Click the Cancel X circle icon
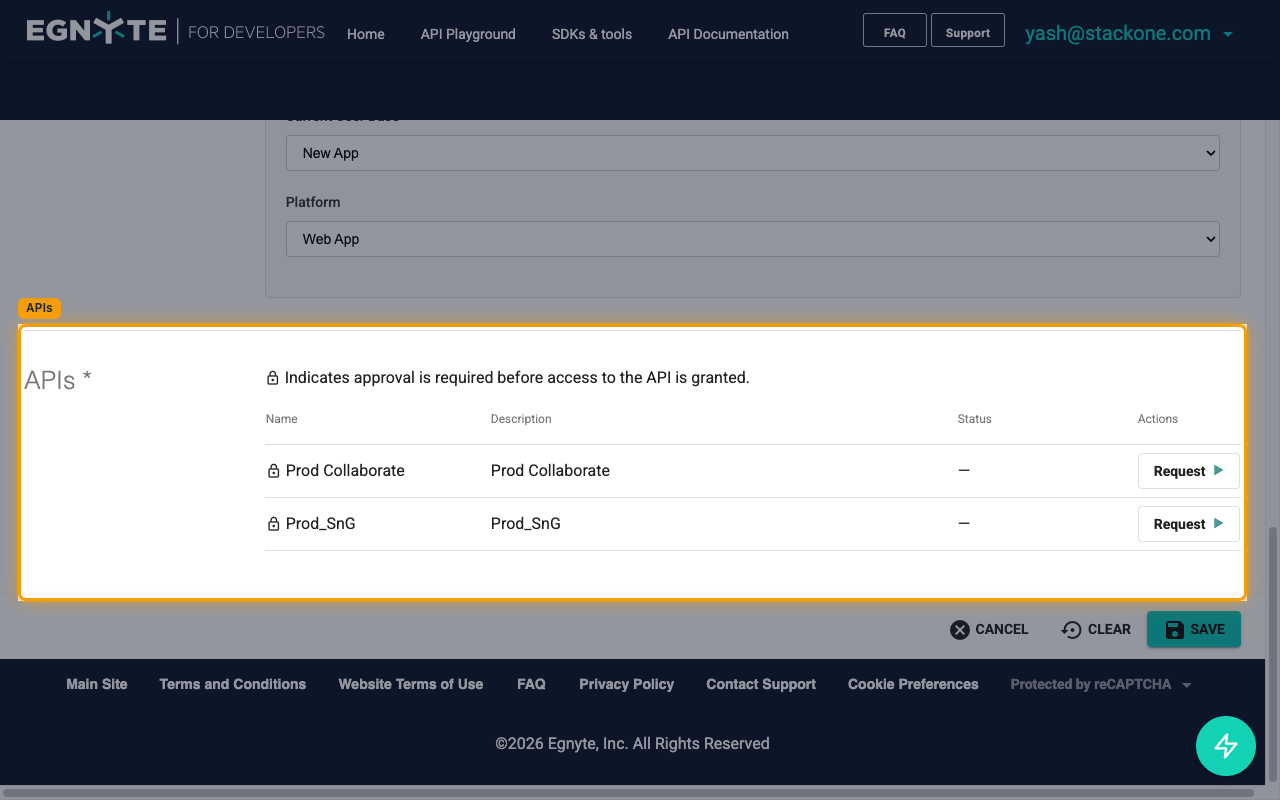Image resolution: width=1280 pixels, height=800 pixels. pos(960,629)
